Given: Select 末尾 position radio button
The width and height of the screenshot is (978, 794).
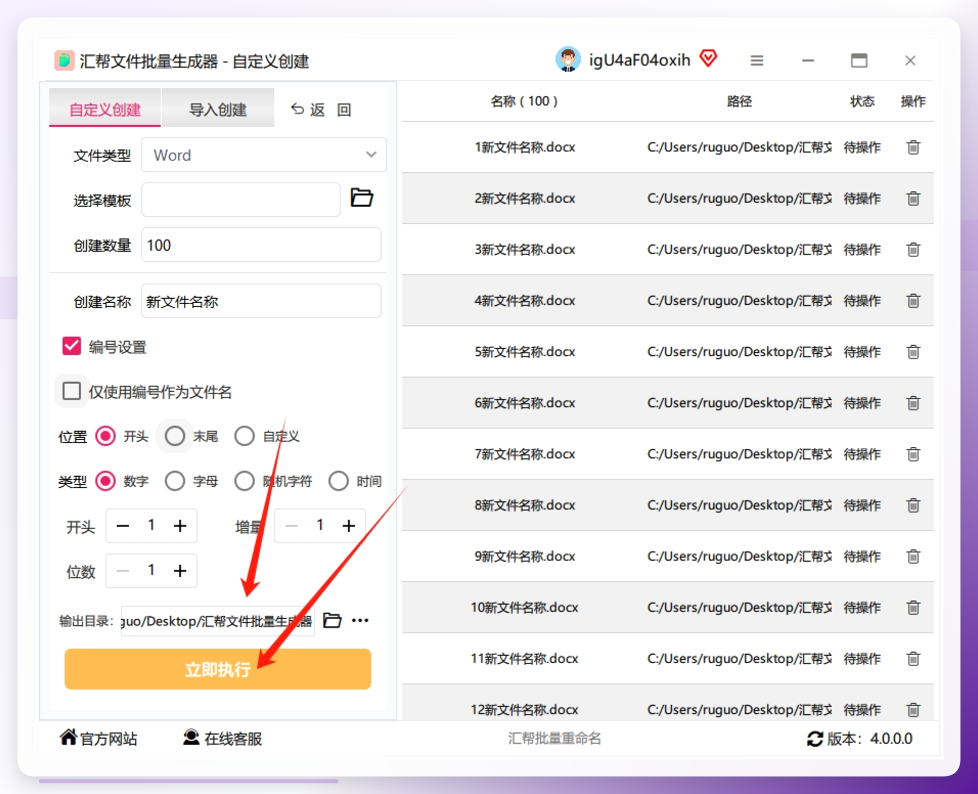Looking at the screenshot, I should coord(175,436).
